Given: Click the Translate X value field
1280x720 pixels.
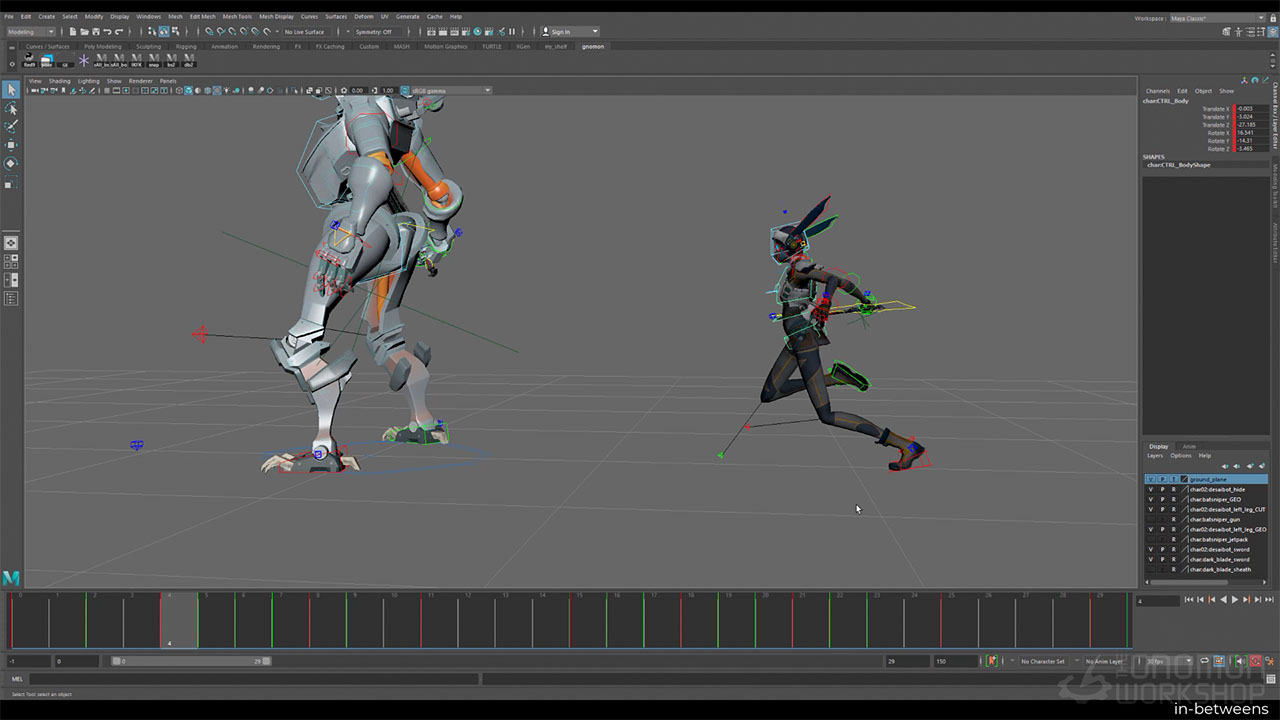Looking at the screenshot, I should click(x=1251, y=109).
